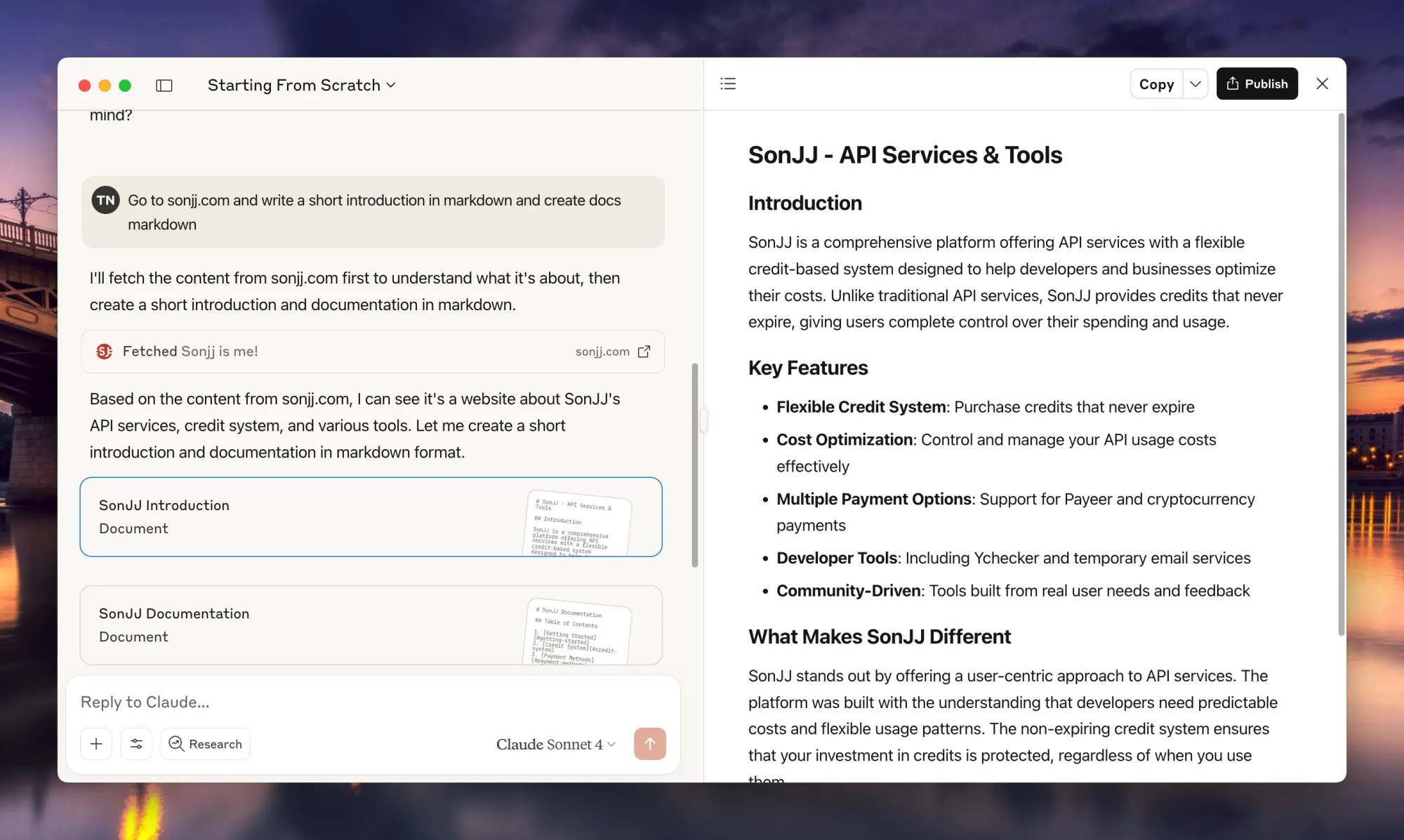Click the Community-Driven bullet
The width and height of the screenshot is (1404, 840).
click(1012, 591)
